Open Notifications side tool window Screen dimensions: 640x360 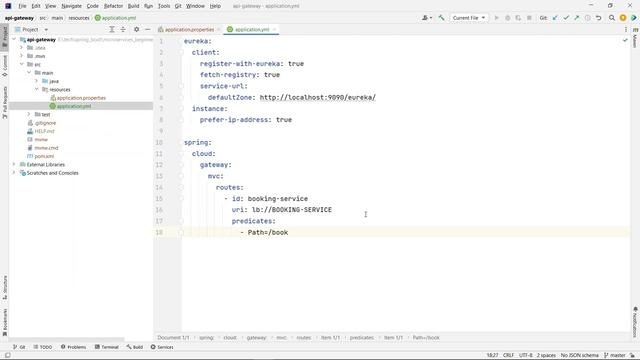click(x=635, y=322)
